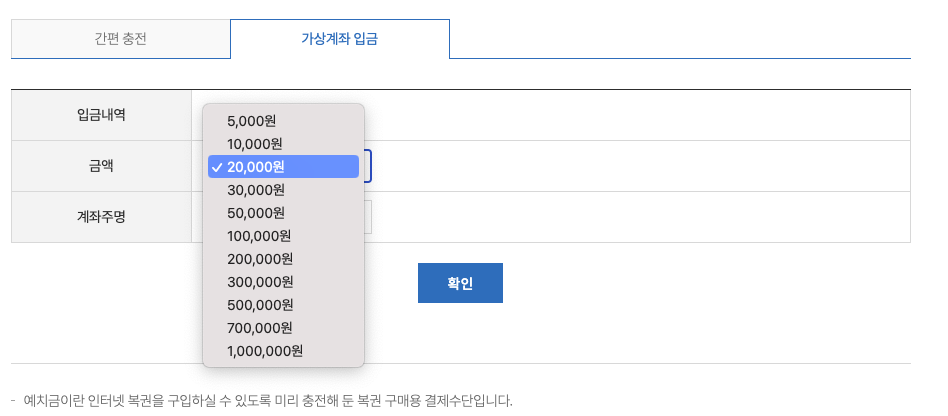Click the 금액 select box edge
This screenshot has height=416, width=948.
(368, 166)
